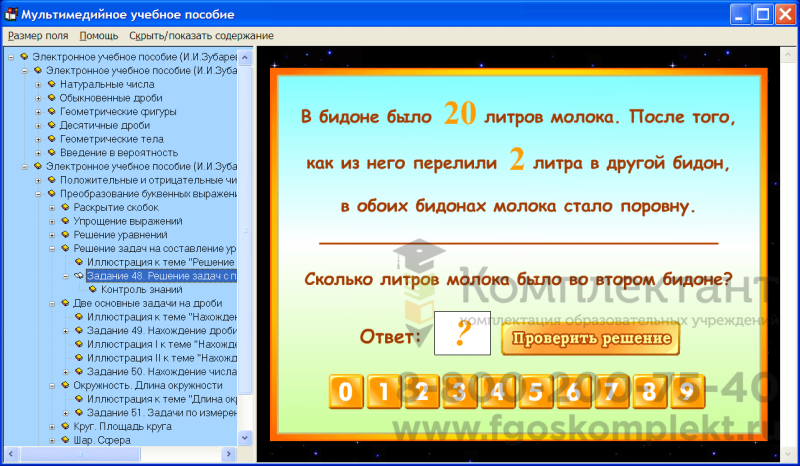Click digit 1 button
Screen dimensions: 800x466
(x=384, y=391)
